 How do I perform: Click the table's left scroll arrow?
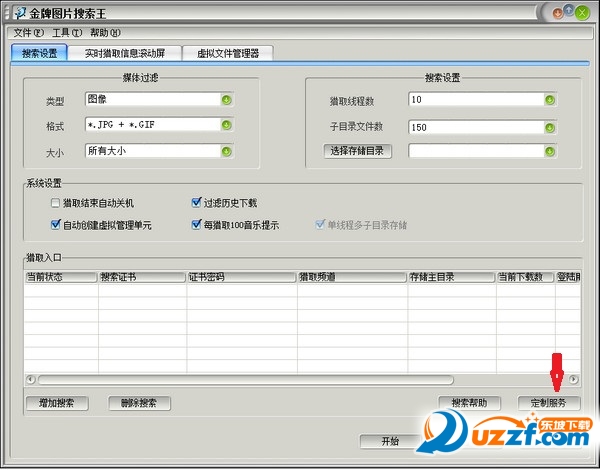[31, 380]
